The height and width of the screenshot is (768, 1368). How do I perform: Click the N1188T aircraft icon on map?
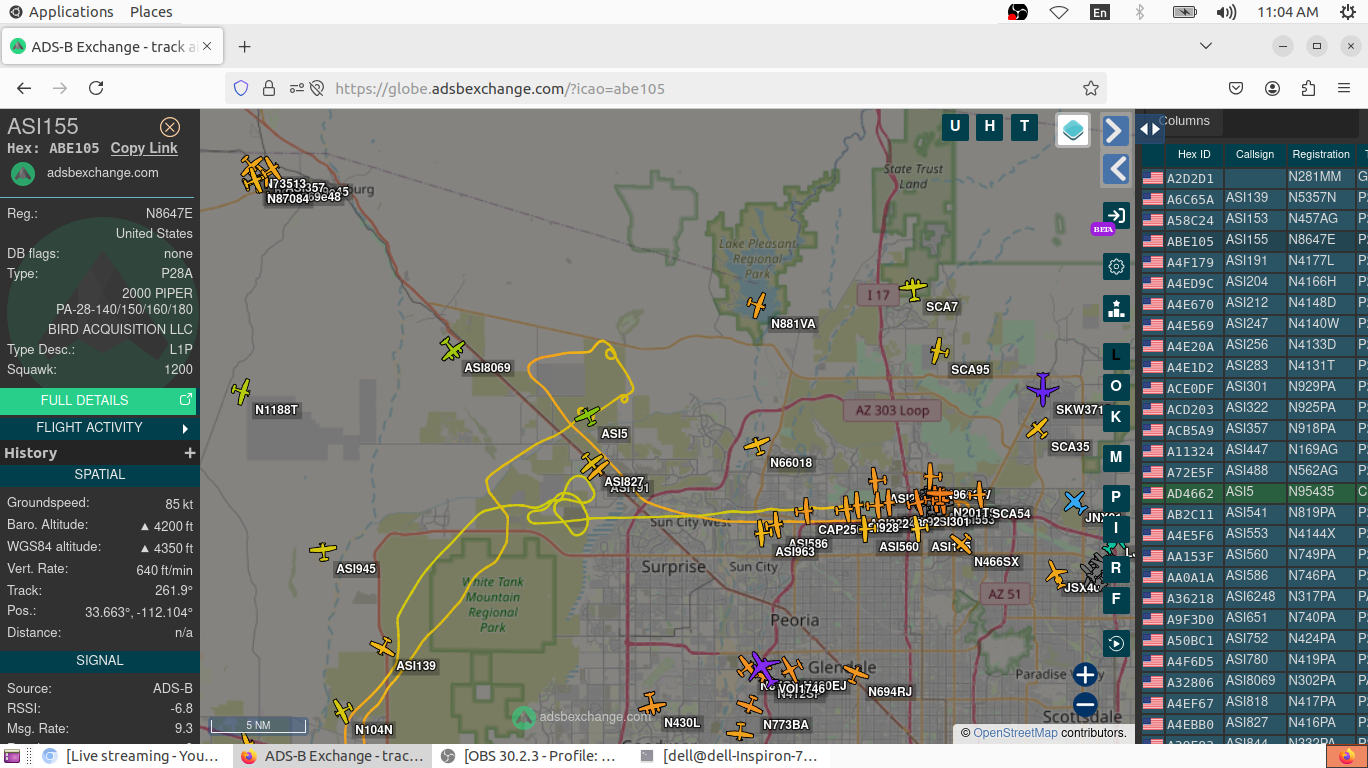241,391
